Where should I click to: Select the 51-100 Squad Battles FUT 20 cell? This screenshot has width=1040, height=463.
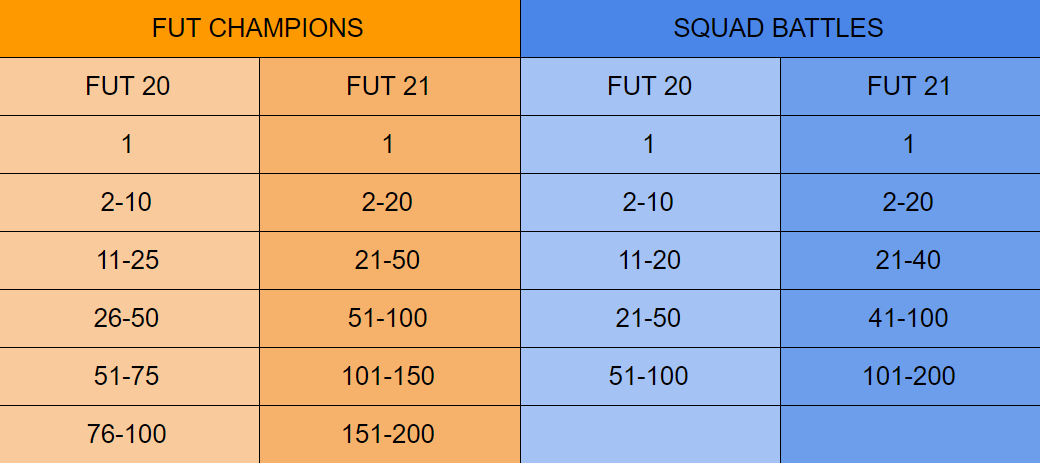tap(650, 377)
